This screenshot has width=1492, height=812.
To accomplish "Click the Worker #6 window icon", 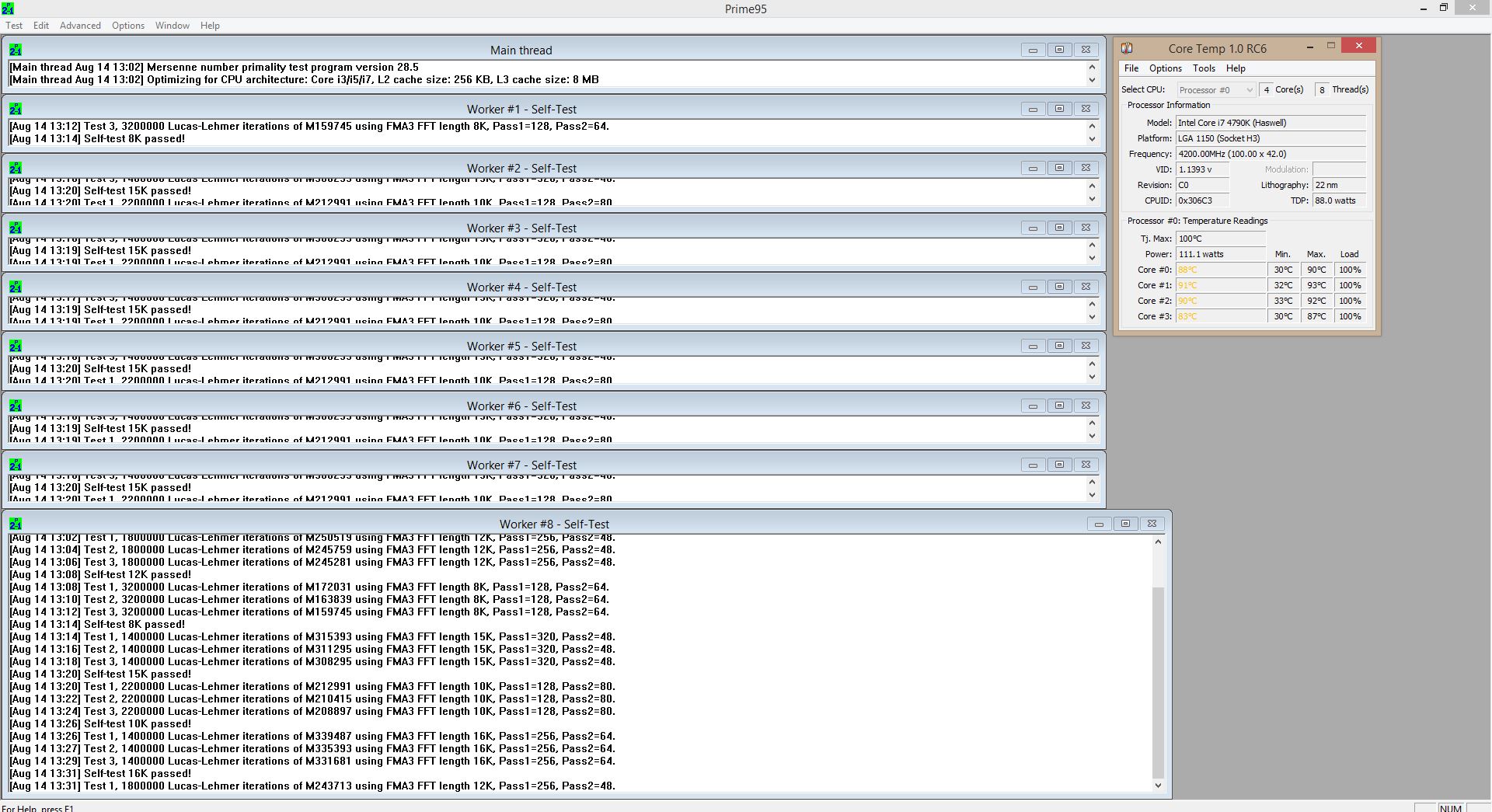I will pos(16,406).
